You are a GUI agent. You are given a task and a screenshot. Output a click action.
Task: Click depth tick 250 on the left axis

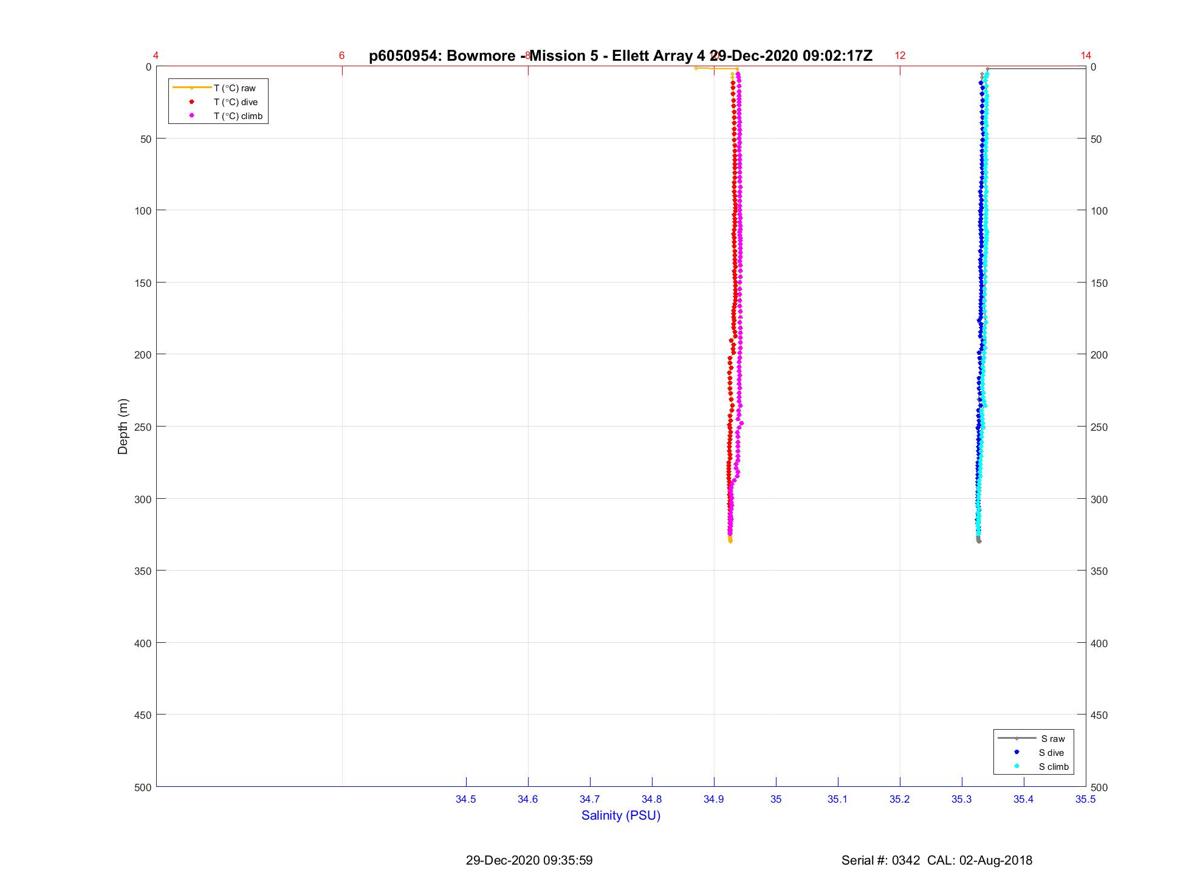point(142,427)
